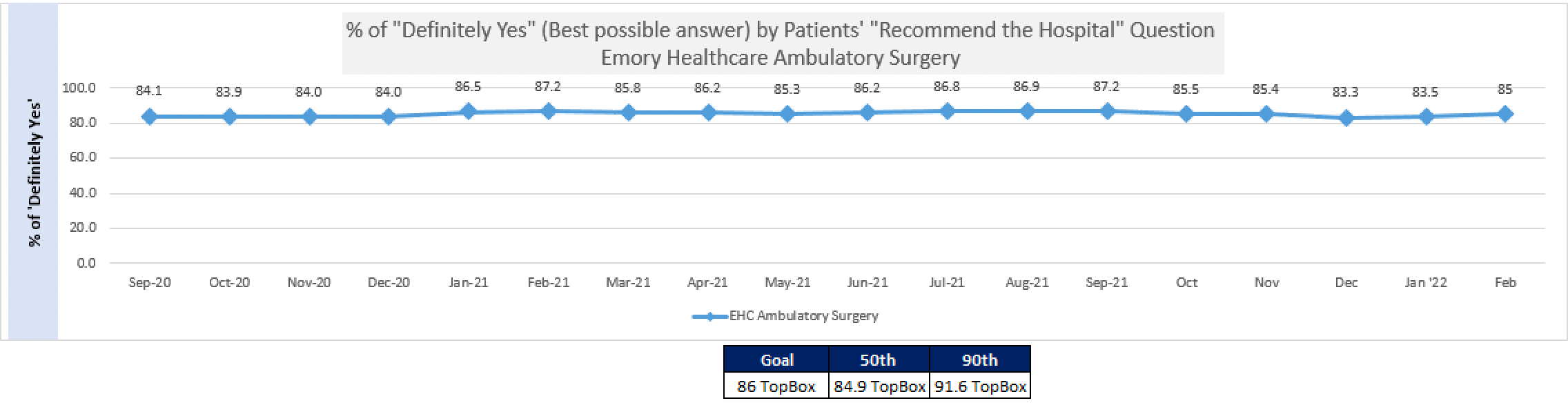Select the Feb-21 diamond marker on line

click(x=549, y=111)
